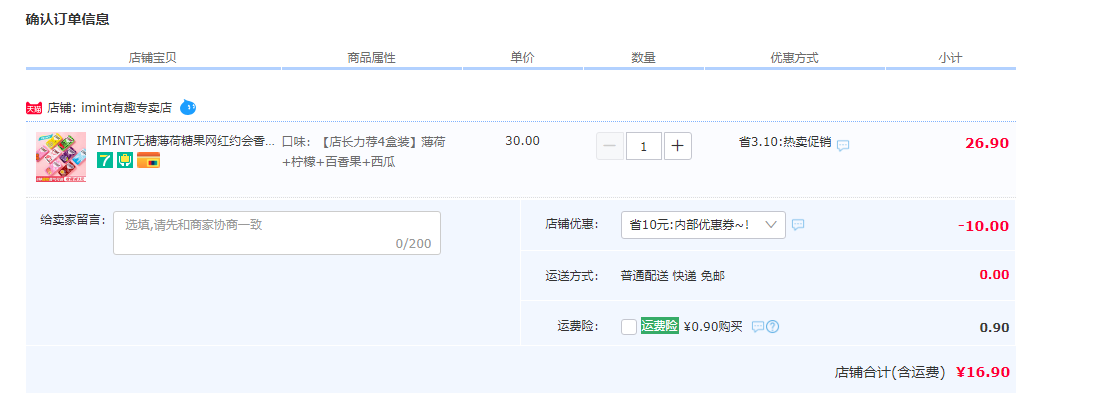The height and width of the screenshot is (393, 1112).
Task: Click the 省3.10:热卖促销 promotion text
Action: point(785,141)
